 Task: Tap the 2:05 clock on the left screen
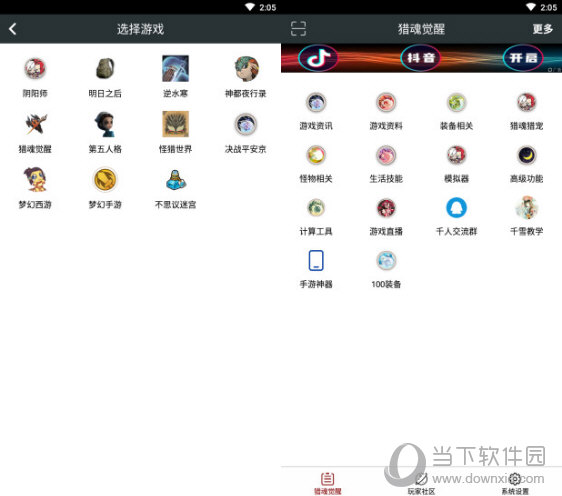click(268, 7)
